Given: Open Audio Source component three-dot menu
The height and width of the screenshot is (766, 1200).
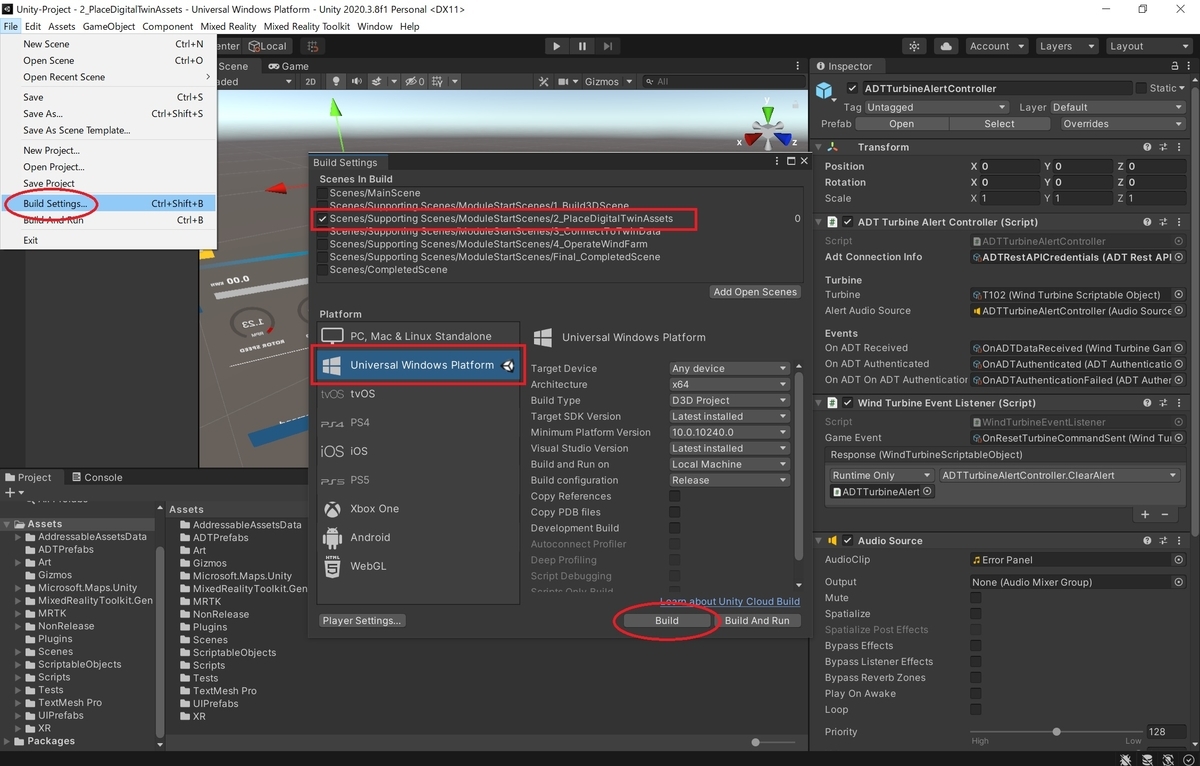Looking at the screenshot, I should point(1180,541).
